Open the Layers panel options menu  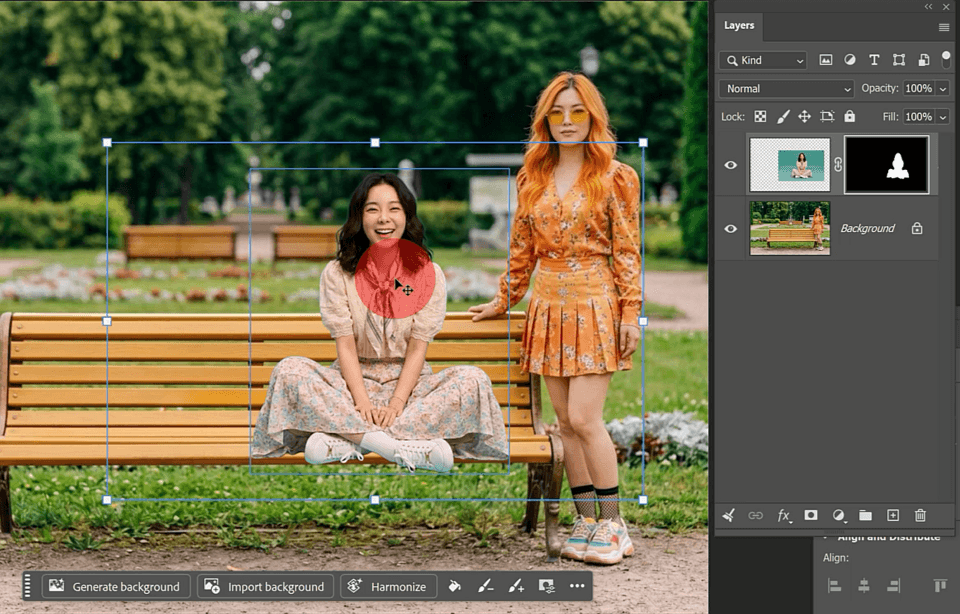click(943, 27)
